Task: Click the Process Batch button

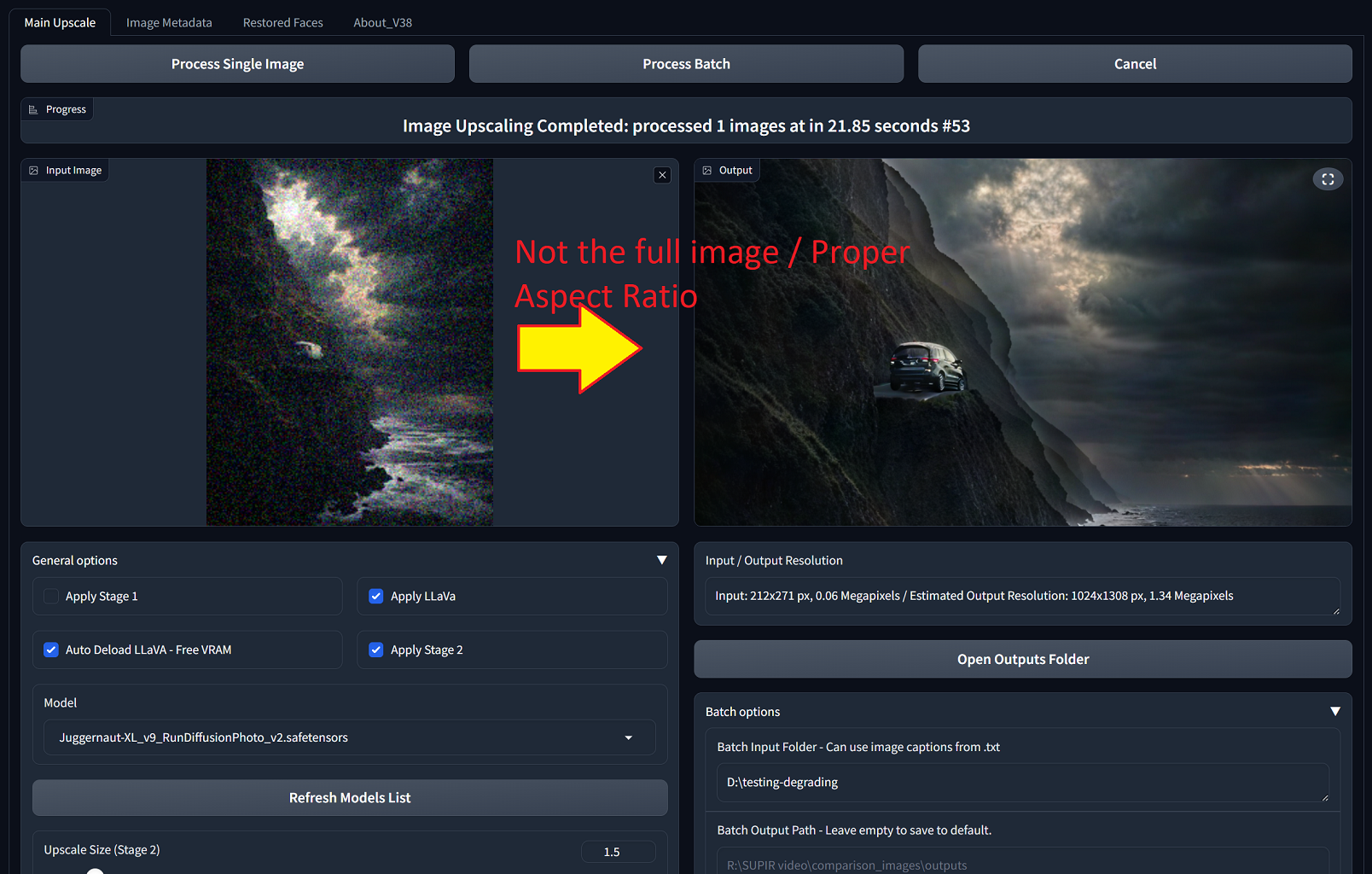Action: click(686, 63)
